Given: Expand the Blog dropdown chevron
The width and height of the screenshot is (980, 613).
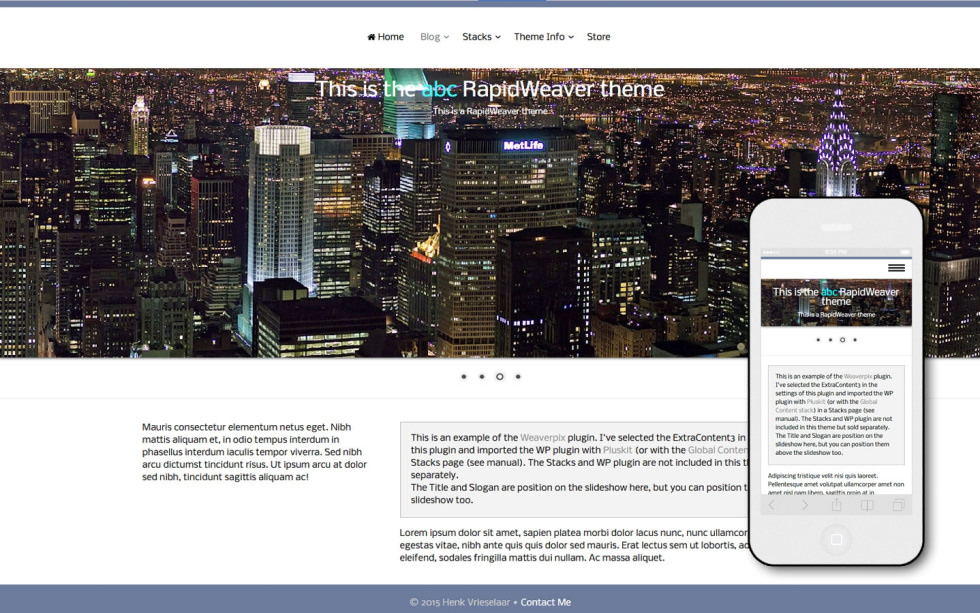Looking at the screenshot, I should click(446, 37).
